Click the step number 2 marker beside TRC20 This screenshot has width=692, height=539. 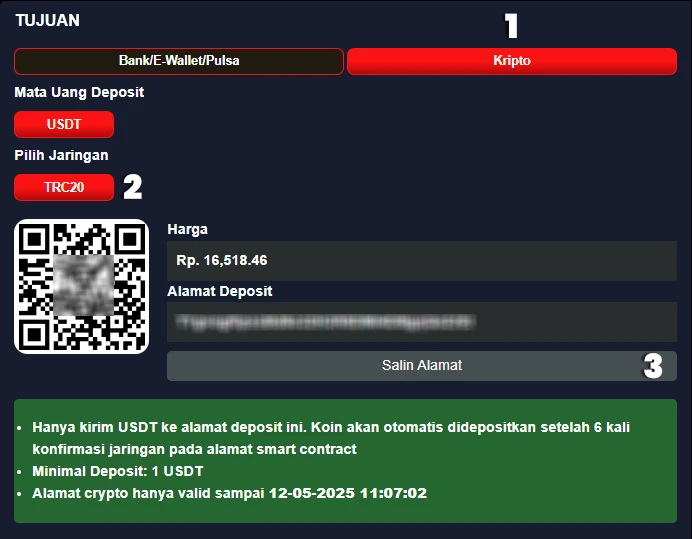[x=132, y=187]
